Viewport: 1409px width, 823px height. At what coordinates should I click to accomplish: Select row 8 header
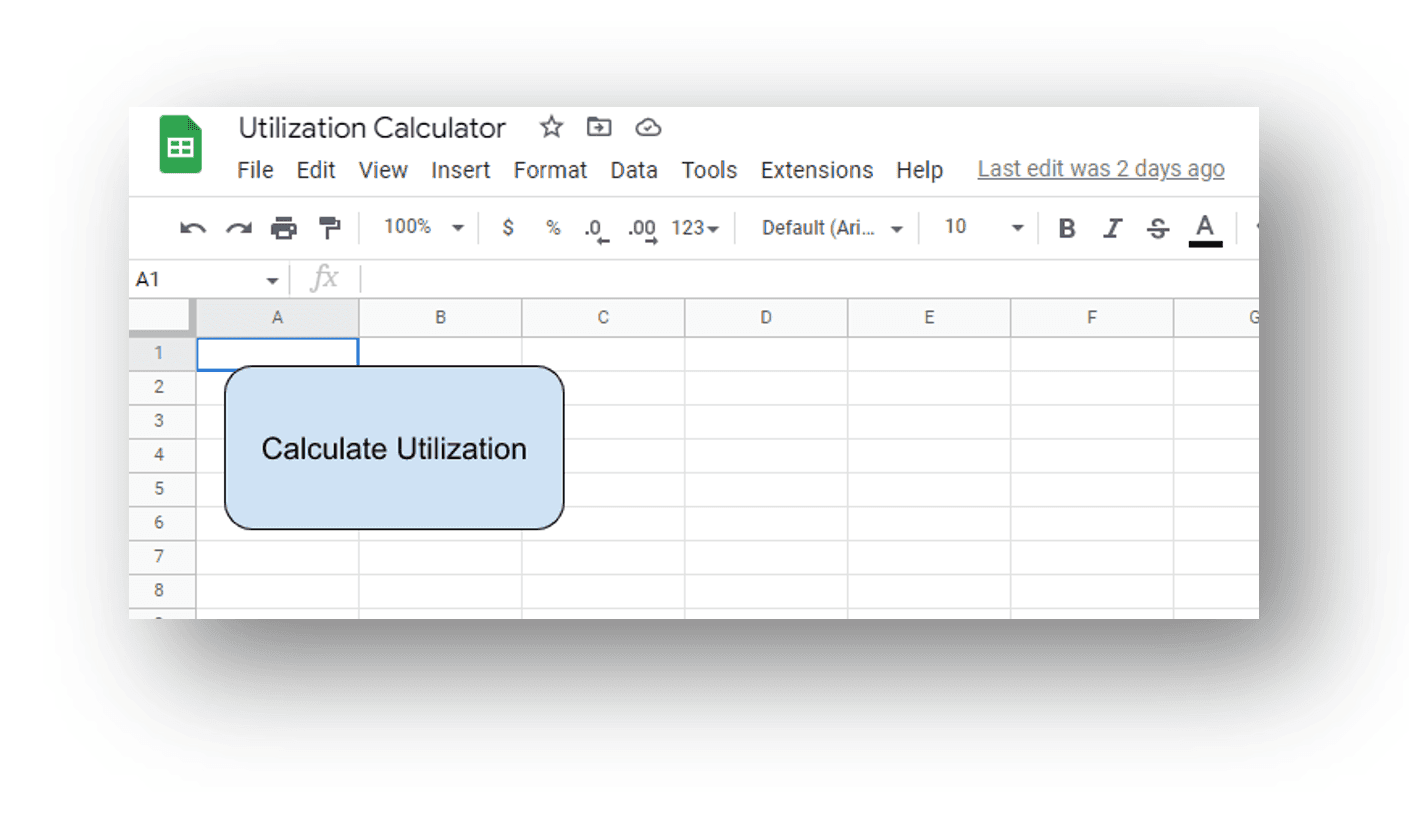[x=162, y=590]
